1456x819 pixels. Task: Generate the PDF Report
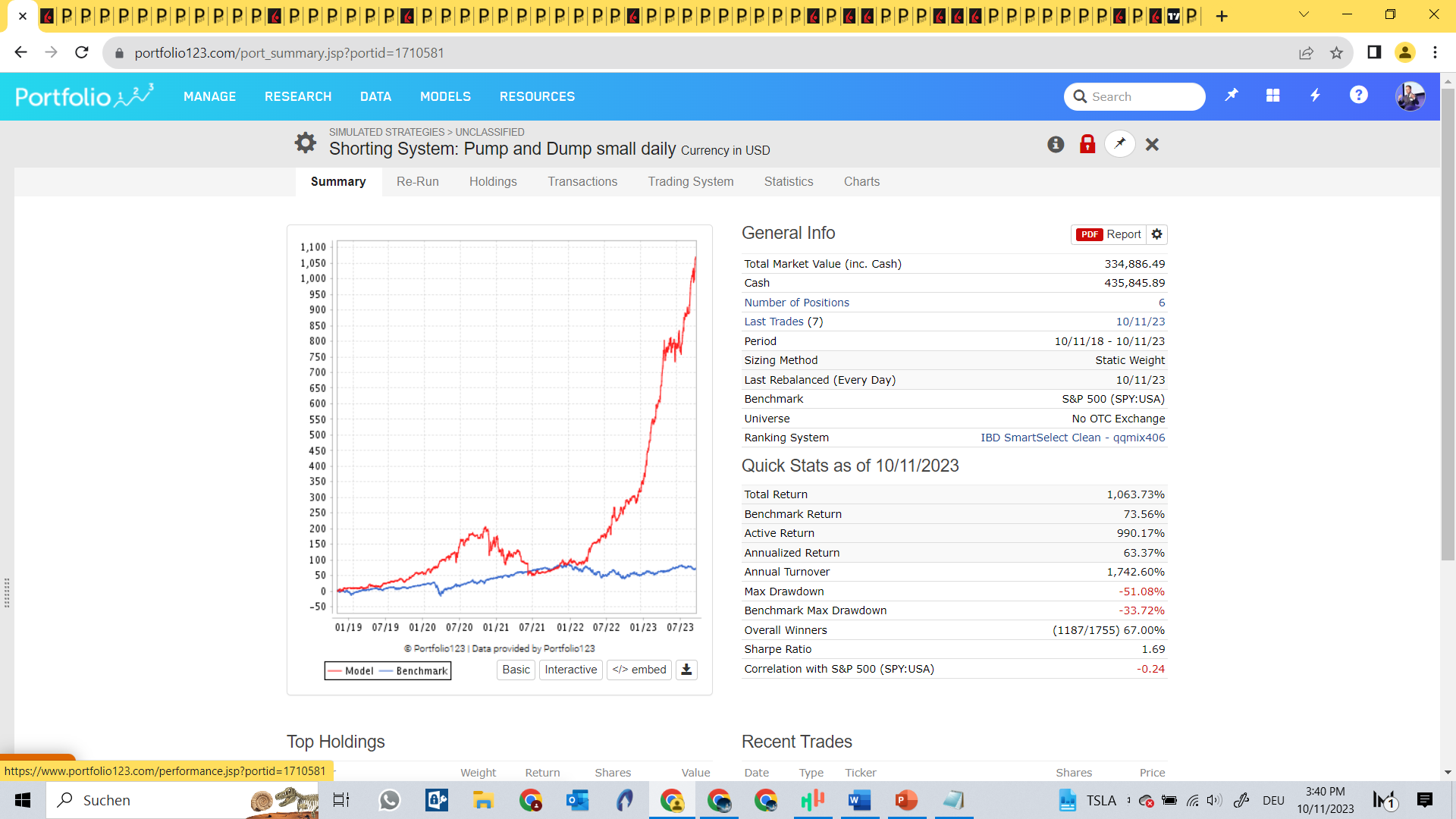tap(1109, 234)
